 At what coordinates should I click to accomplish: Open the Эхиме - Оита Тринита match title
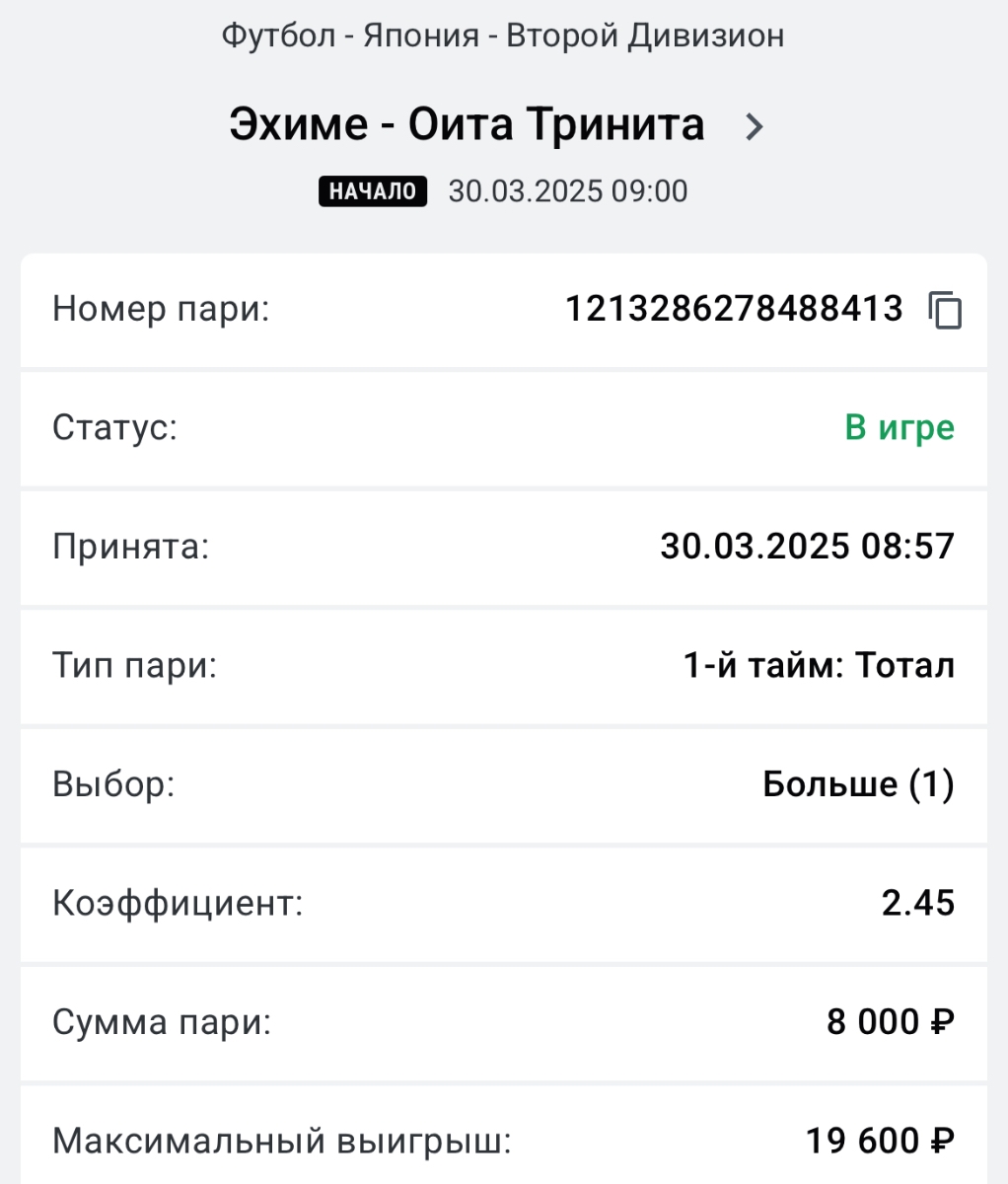click(467, 125)
